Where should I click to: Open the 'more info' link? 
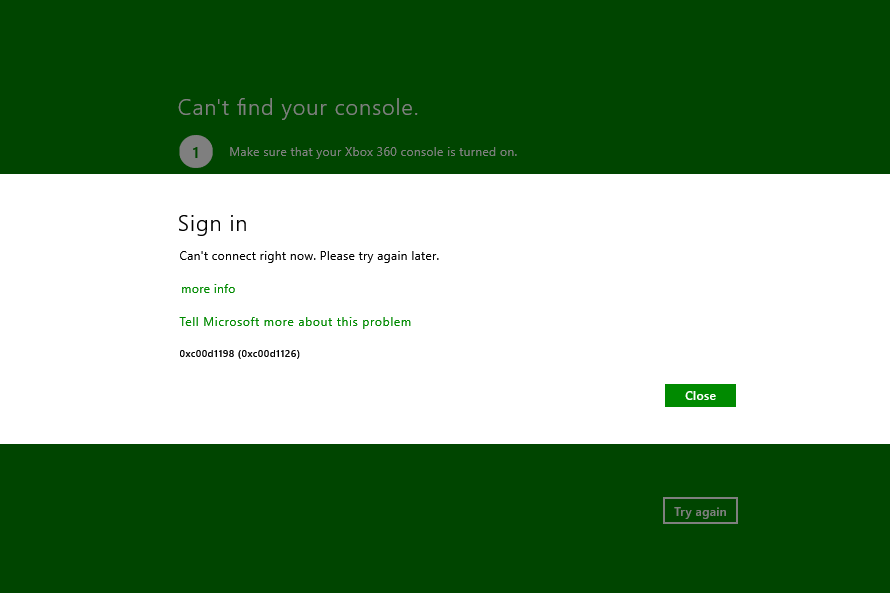[208, 289]
